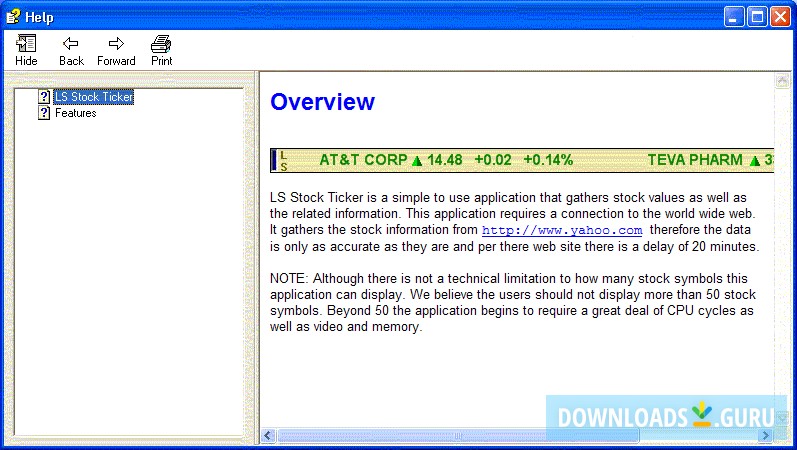Print the current help topic

coord(162,50)
